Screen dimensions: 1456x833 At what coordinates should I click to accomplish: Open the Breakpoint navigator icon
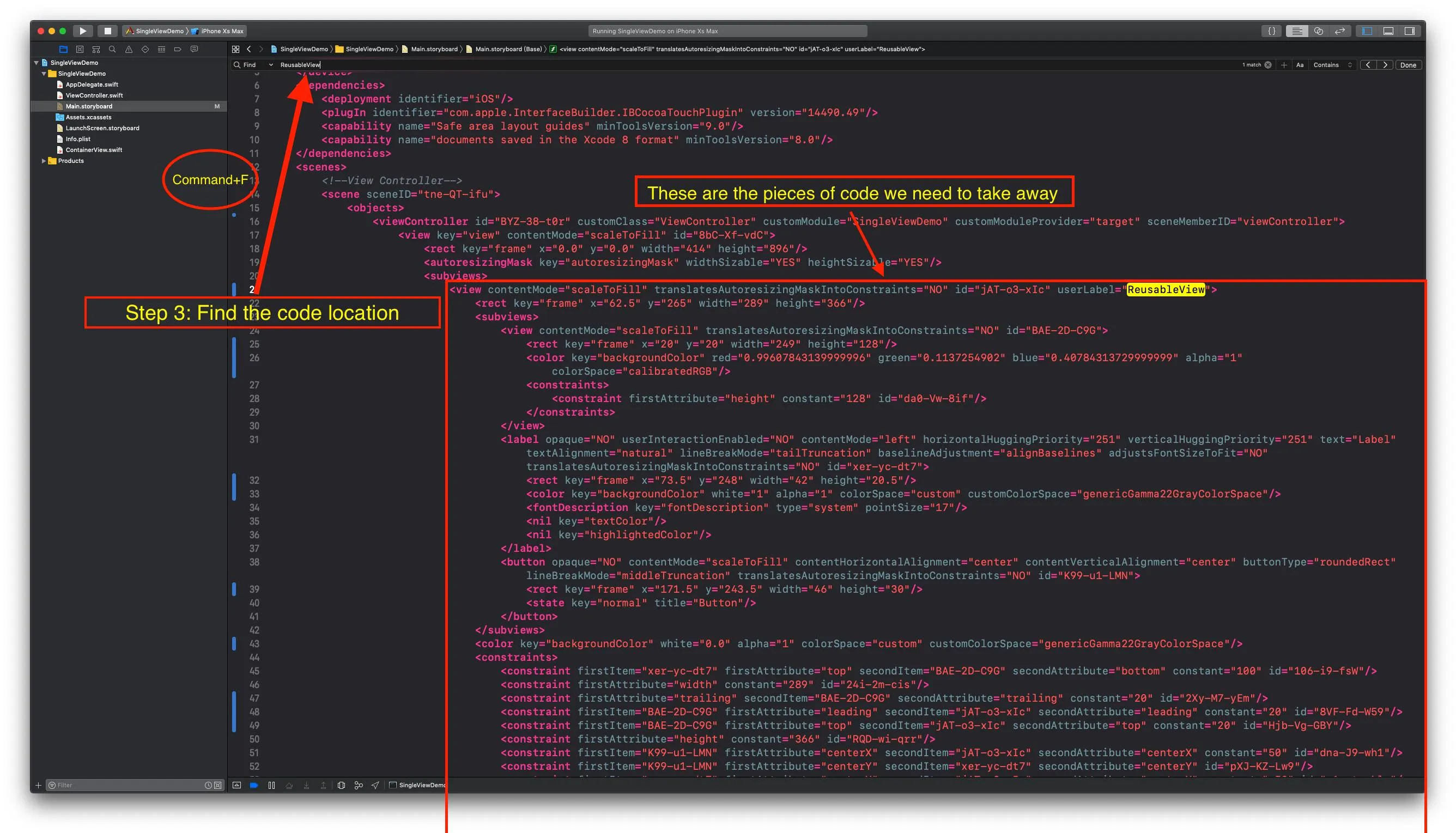pos(177,49)
